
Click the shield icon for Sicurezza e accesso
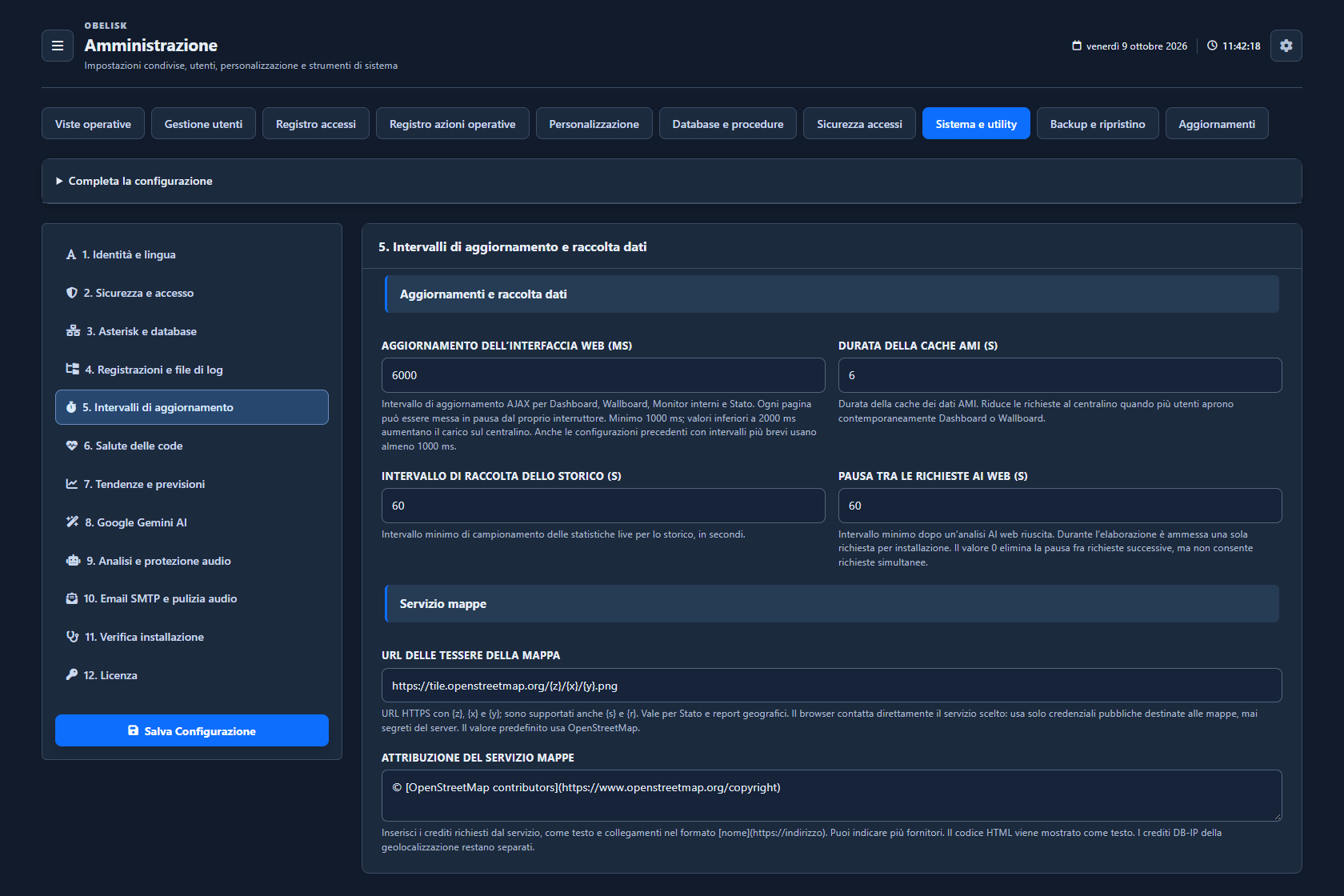click(72, 293)
